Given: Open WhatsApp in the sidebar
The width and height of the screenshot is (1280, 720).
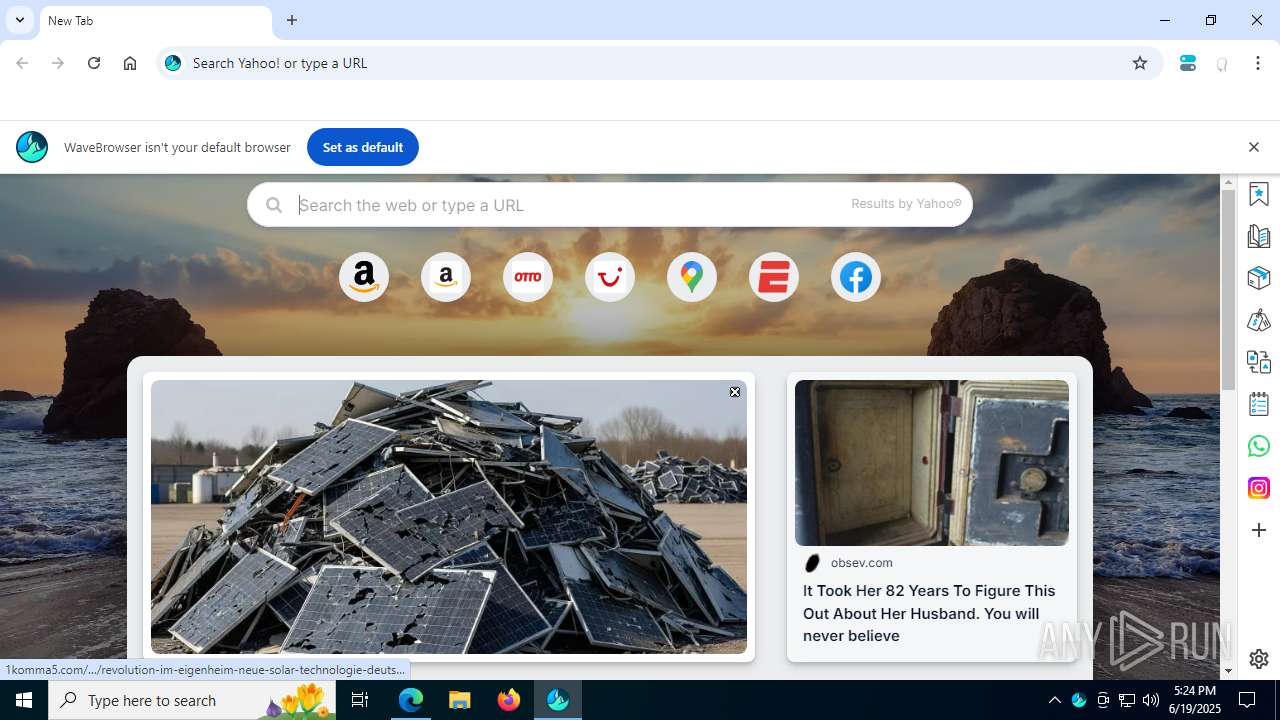Looking at the screenshot, I should click(x=1259, y=446).
